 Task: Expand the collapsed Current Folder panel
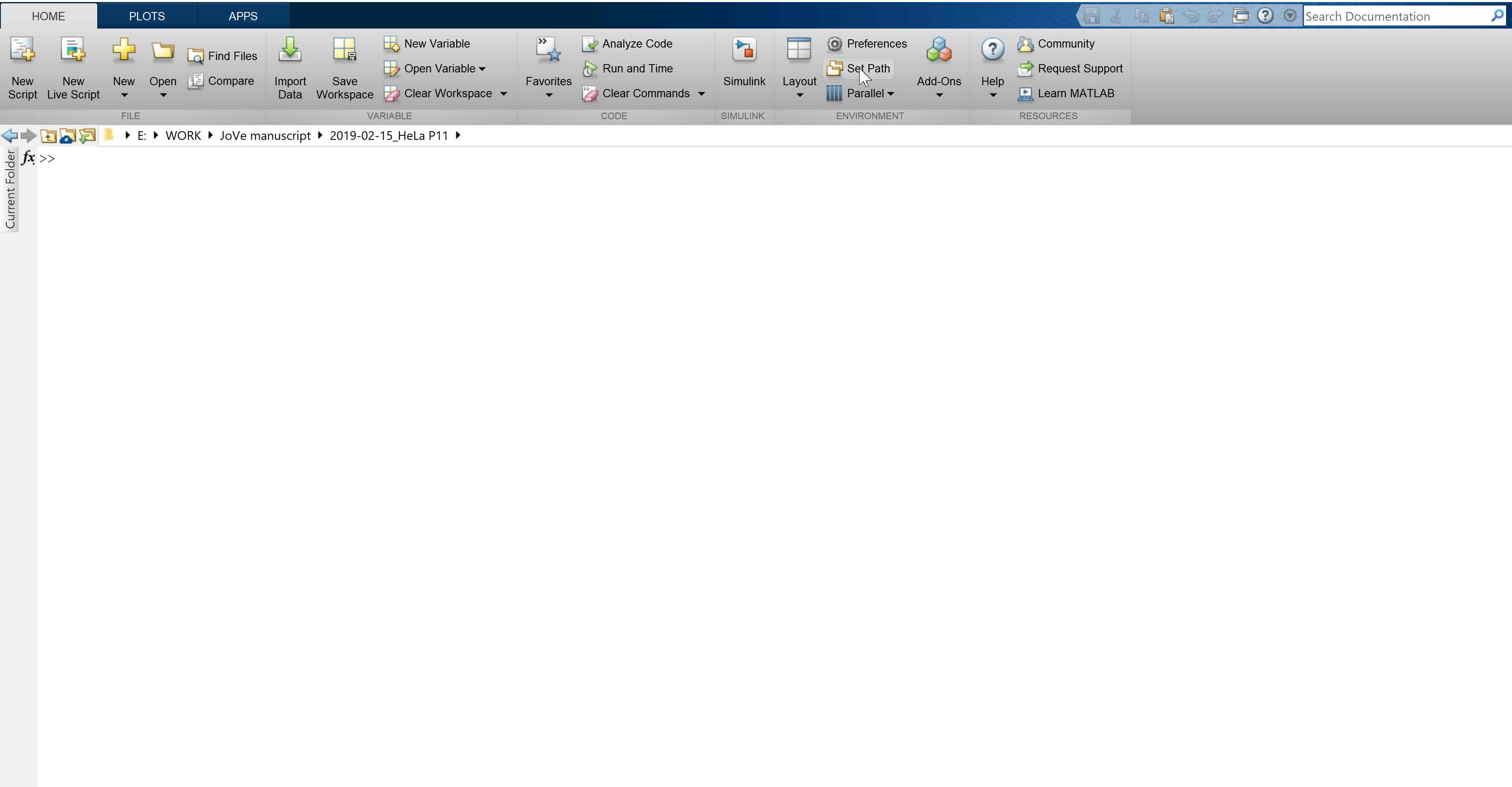pos(10,189)
